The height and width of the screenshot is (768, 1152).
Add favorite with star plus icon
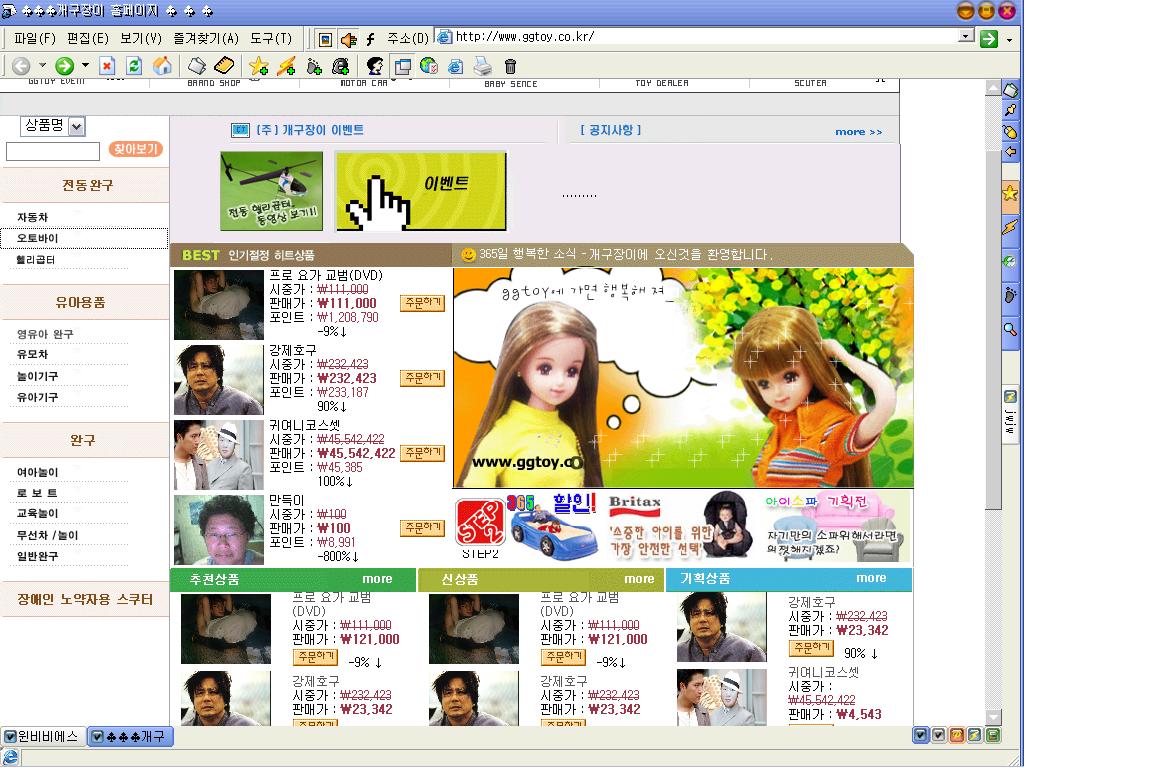coord(258,66)
